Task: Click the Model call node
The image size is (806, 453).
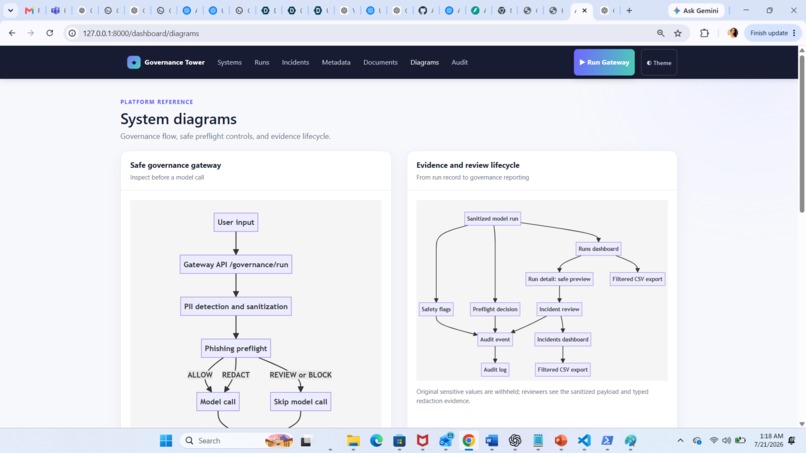Action: click(217, 402)
